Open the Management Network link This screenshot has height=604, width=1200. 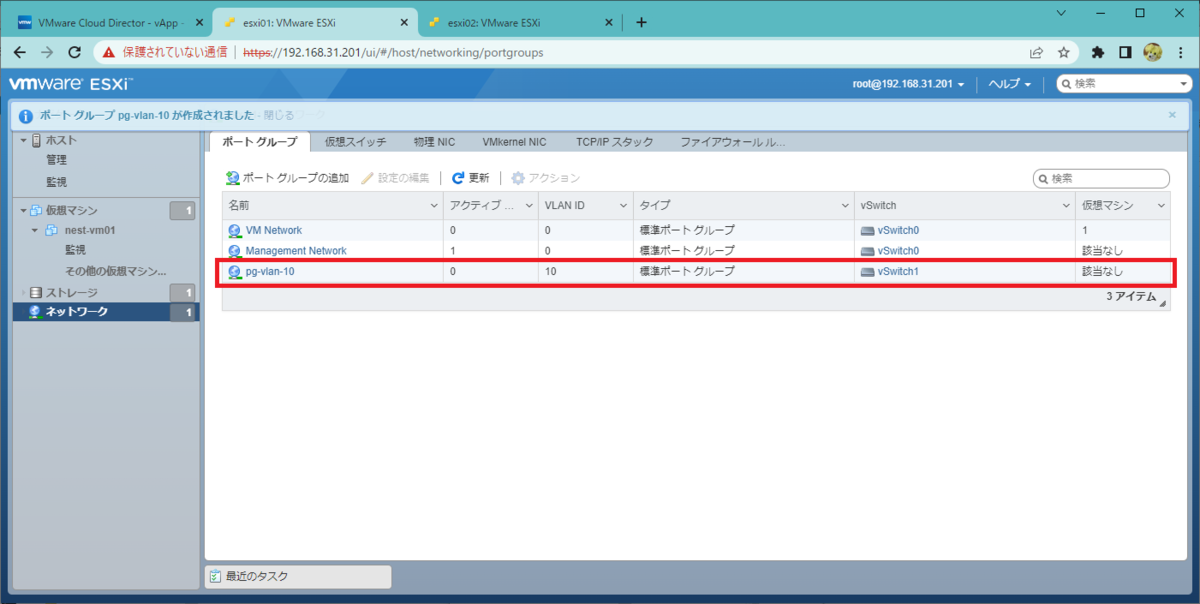click(296, 251)
